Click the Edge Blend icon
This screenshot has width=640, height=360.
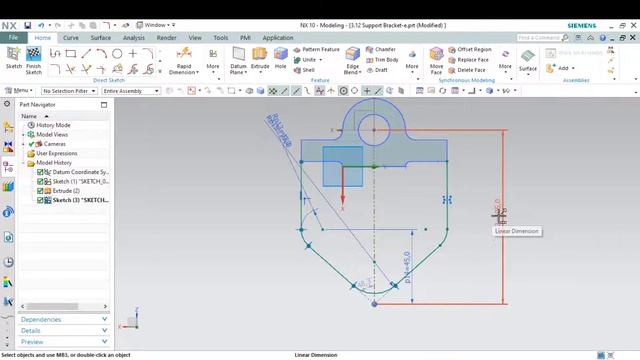(x=353, y=53)
